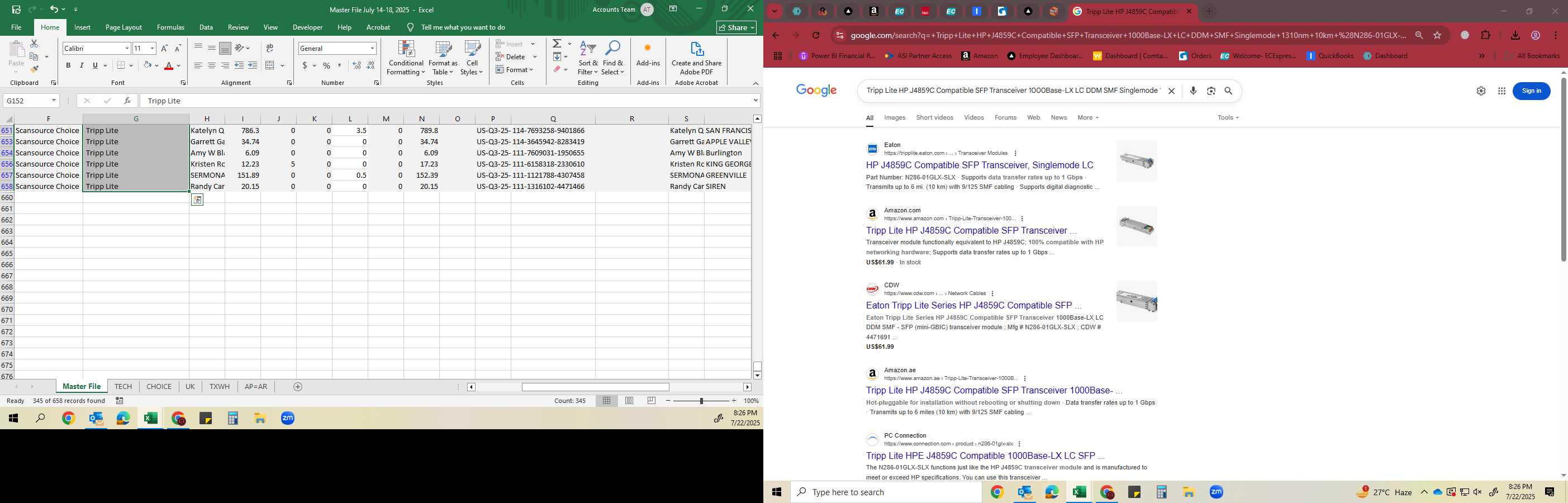Toggle Top Align in Alignment group

point(198,48)
